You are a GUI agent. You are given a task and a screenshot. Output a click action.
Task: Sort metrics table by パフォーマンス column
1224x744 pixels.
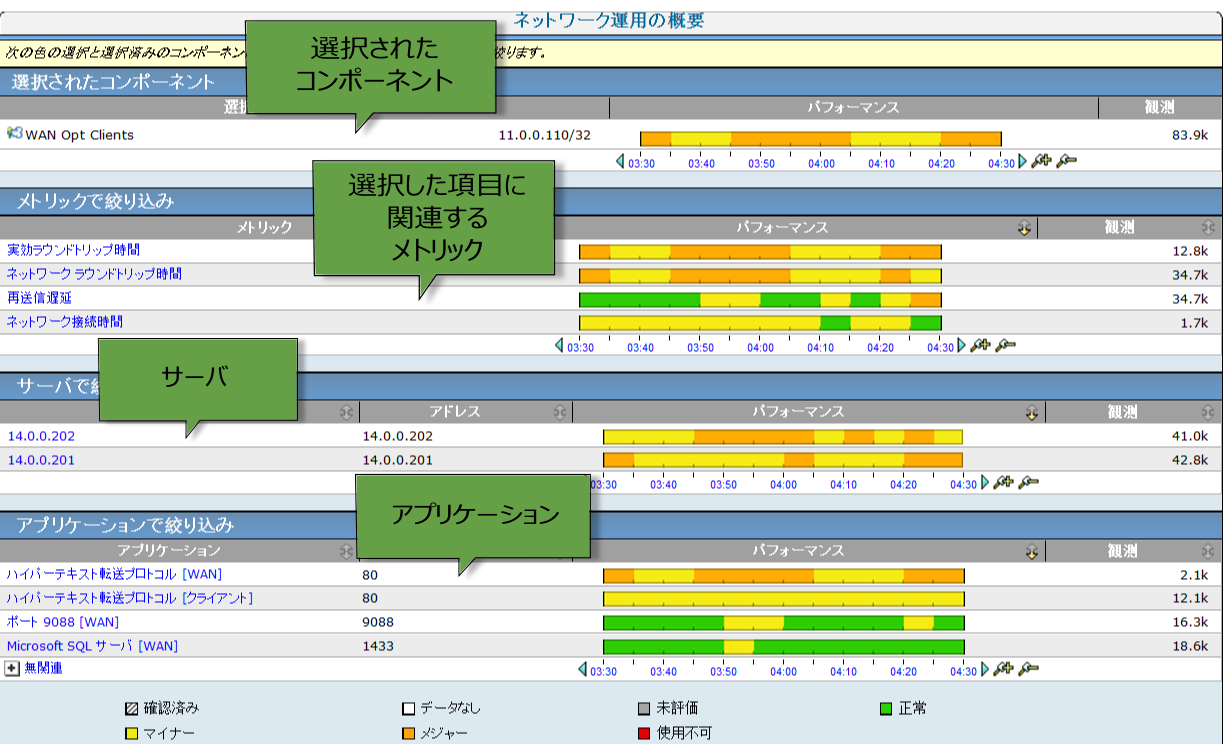point(1024,228)
